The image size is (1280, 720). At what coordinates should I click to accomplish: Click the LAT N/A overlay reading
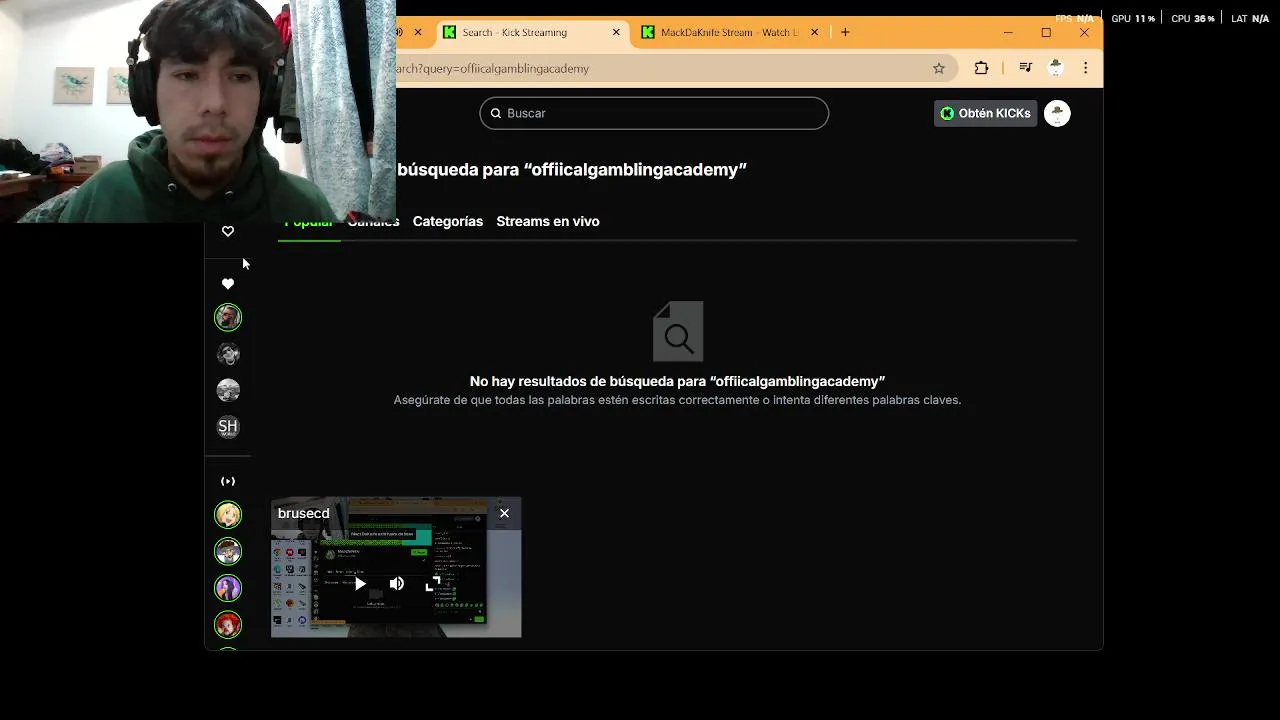[1250, 18]
